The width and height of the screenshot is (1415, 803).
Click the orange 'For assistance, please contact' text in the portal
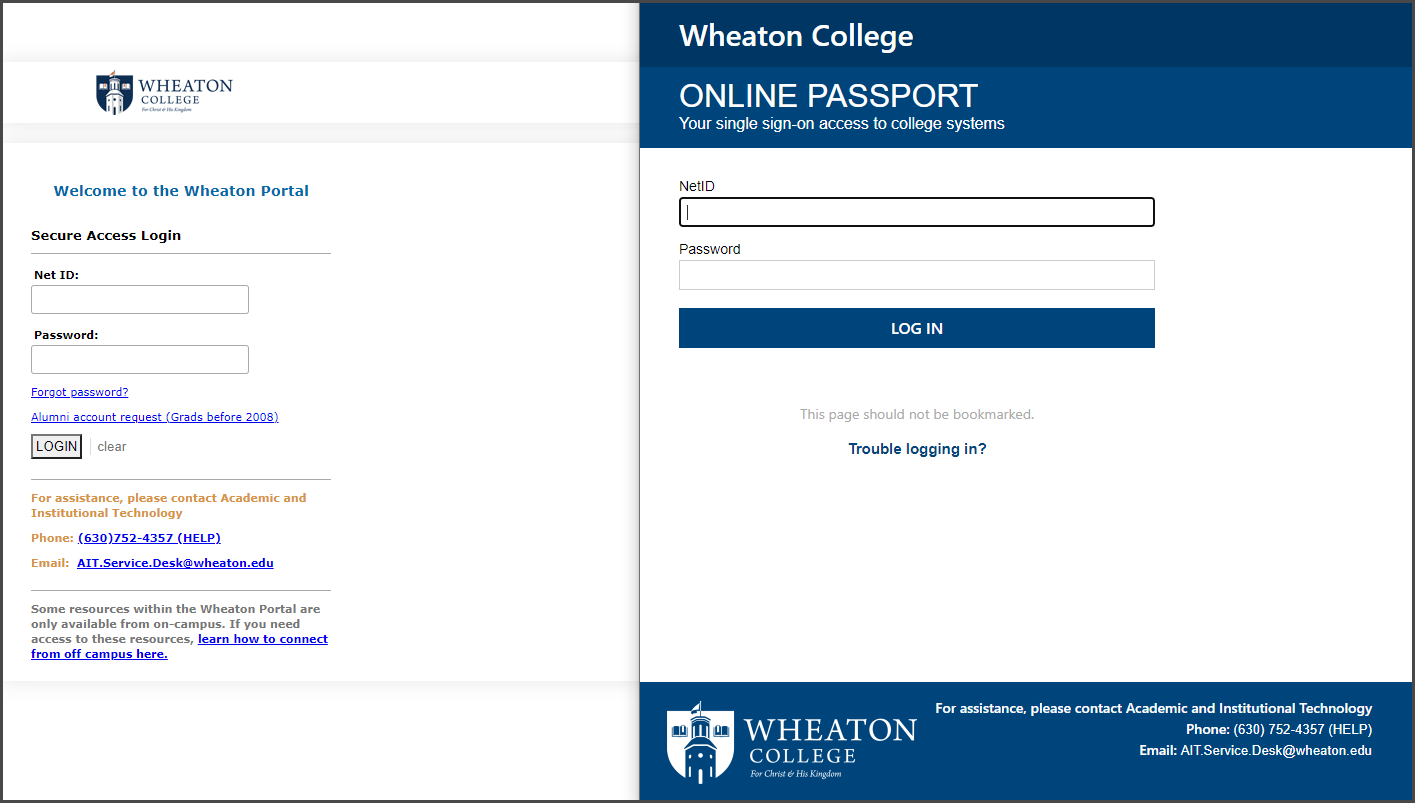169,505
